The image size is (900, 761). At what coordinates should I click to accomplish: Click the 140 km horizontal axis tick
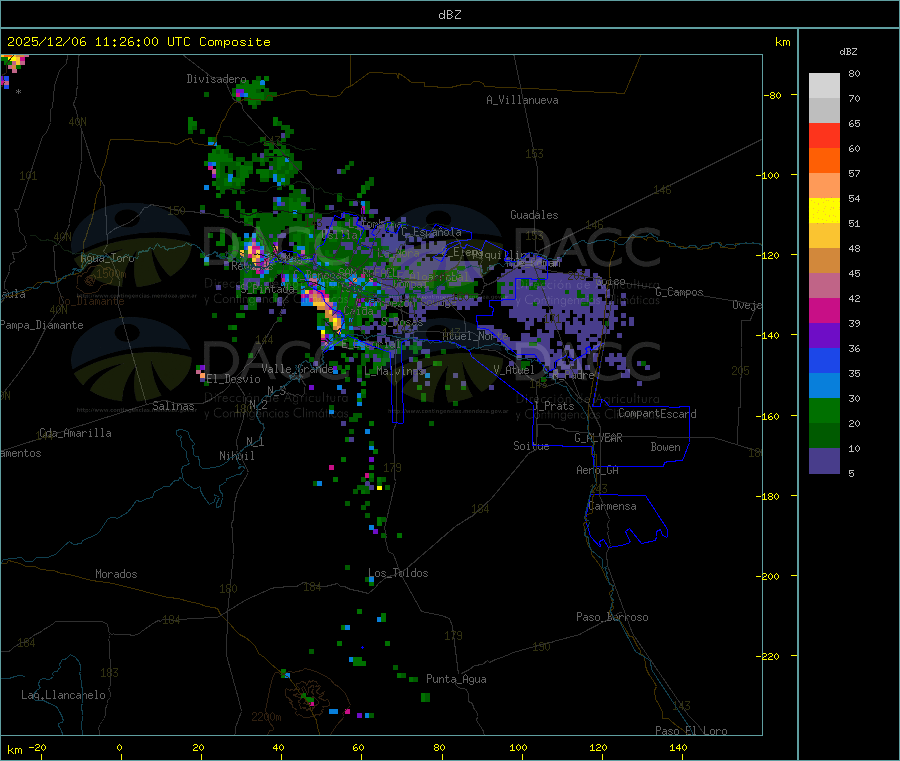(678, 747)
